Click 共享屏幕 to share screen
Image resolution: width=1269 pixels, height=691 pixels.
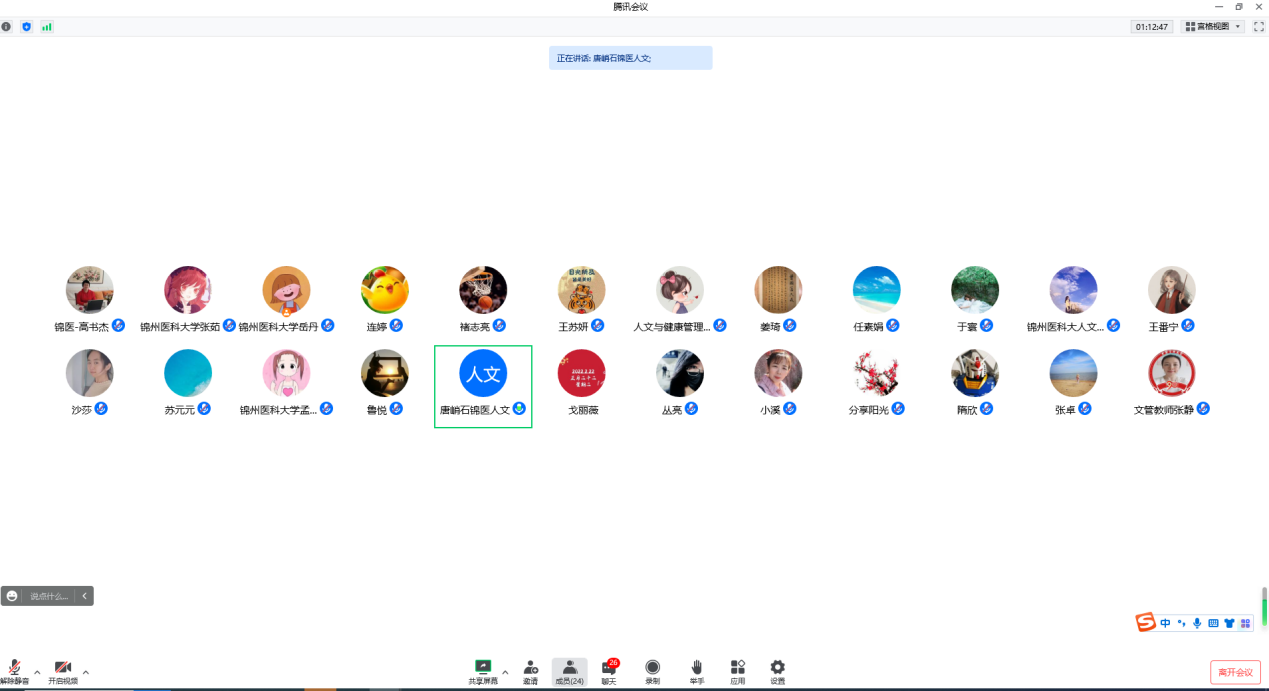[x=482, y=671]
